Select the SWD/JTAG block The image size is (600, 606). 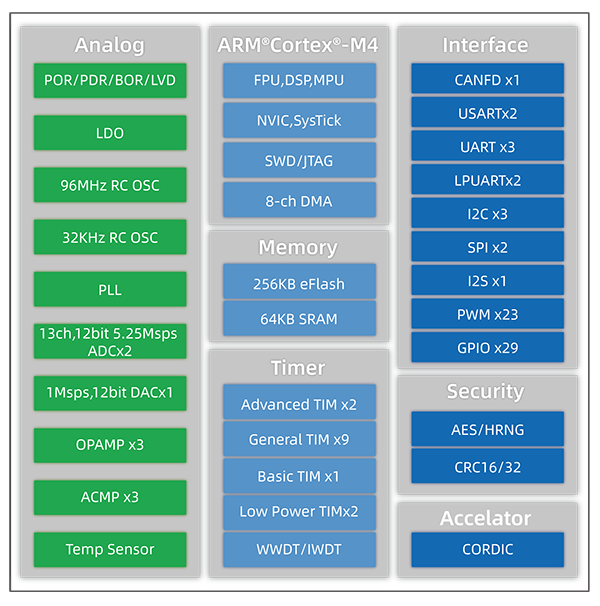tap(299, 160)
